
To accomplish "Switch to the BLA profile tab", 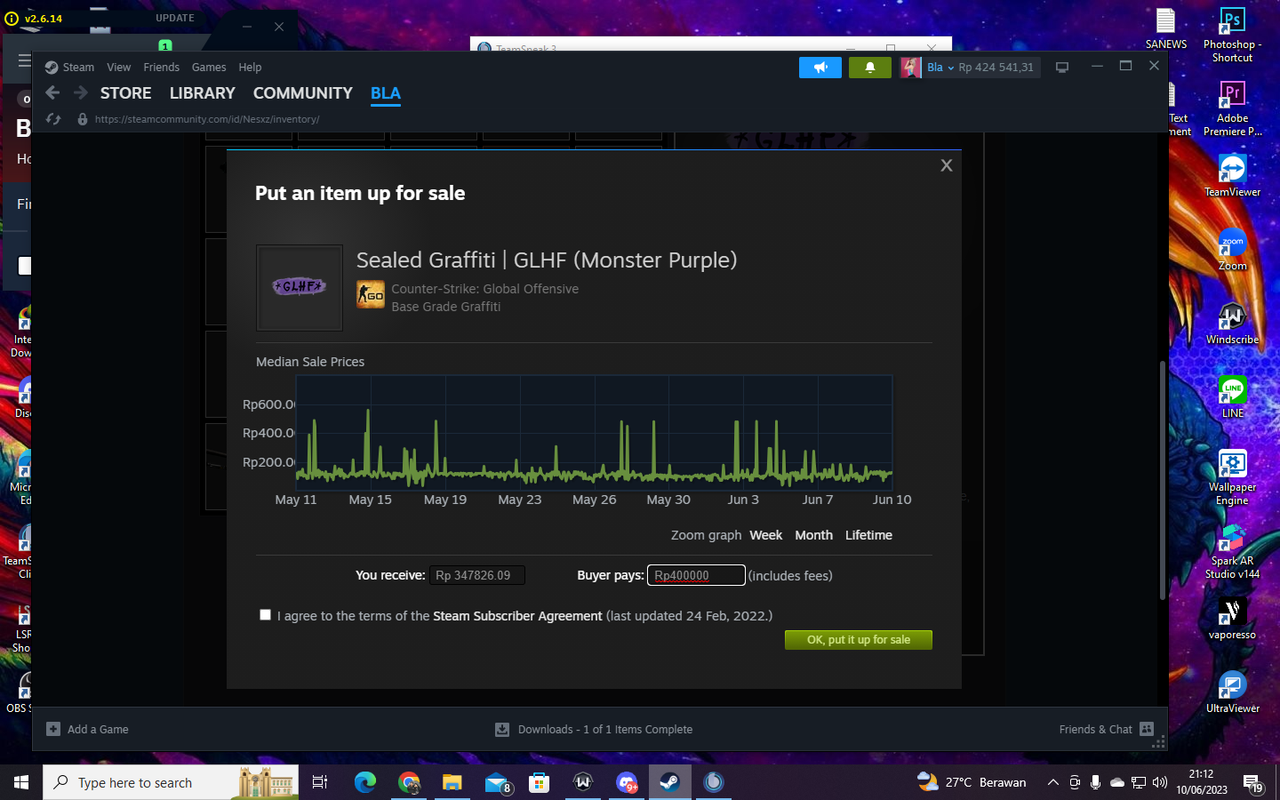I will click(385, 93).
